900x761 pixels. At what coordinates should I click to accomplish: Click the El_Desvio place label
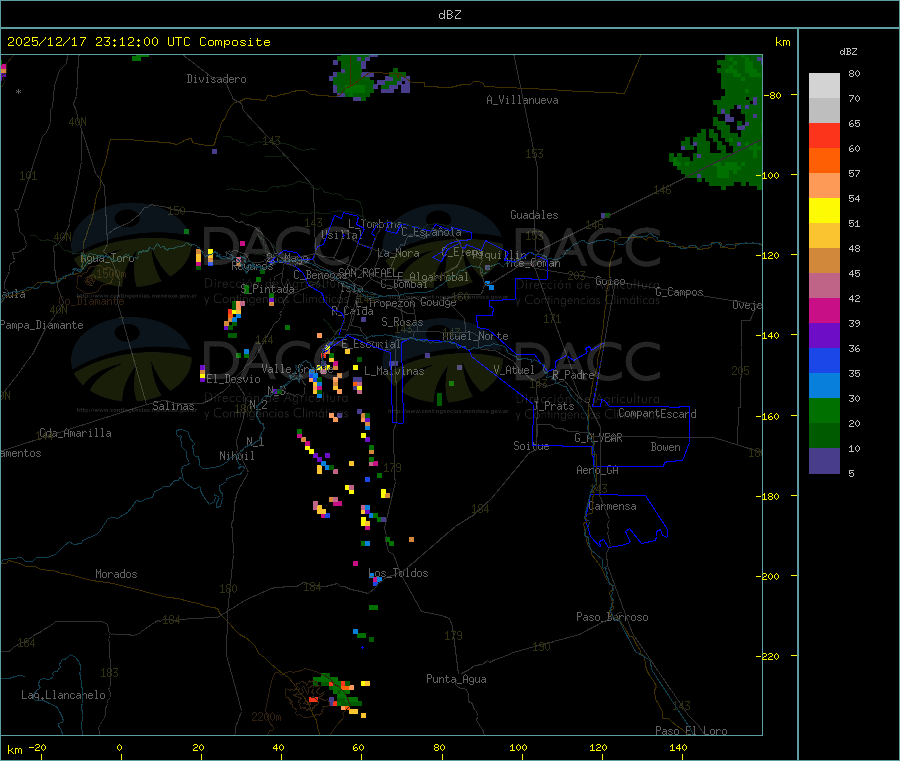click(x=233, y=379)
